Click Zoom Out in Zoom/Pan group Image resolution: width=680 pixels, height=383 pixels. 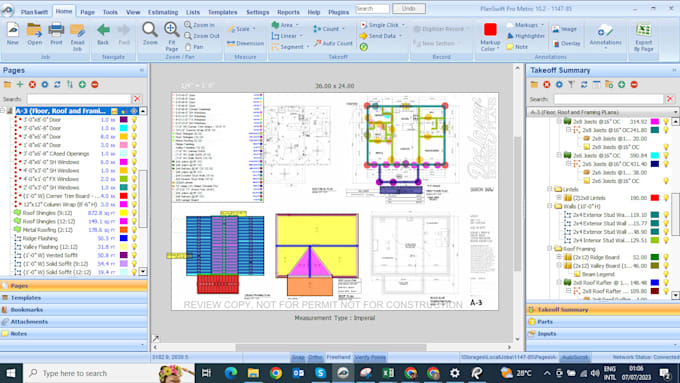point(202,36)
